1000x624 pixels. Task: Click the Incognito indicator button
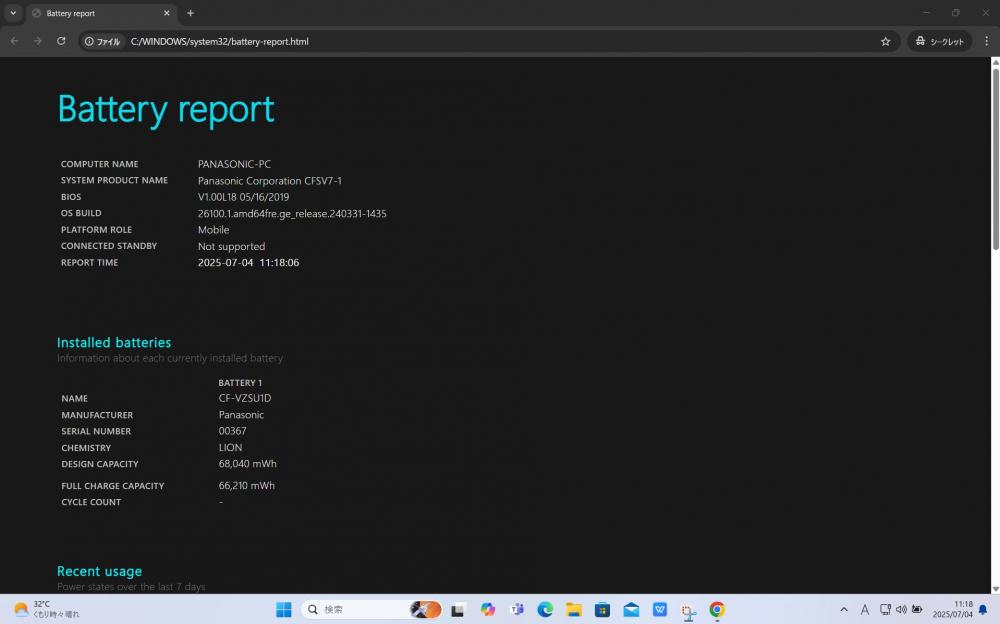tap(939, 41)
